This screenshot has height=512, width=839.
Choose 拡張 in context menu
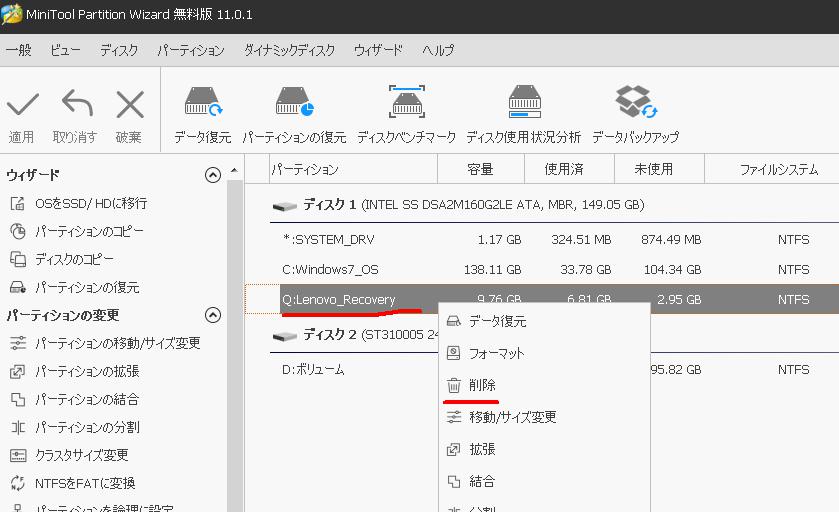click(x=544, y=449)
